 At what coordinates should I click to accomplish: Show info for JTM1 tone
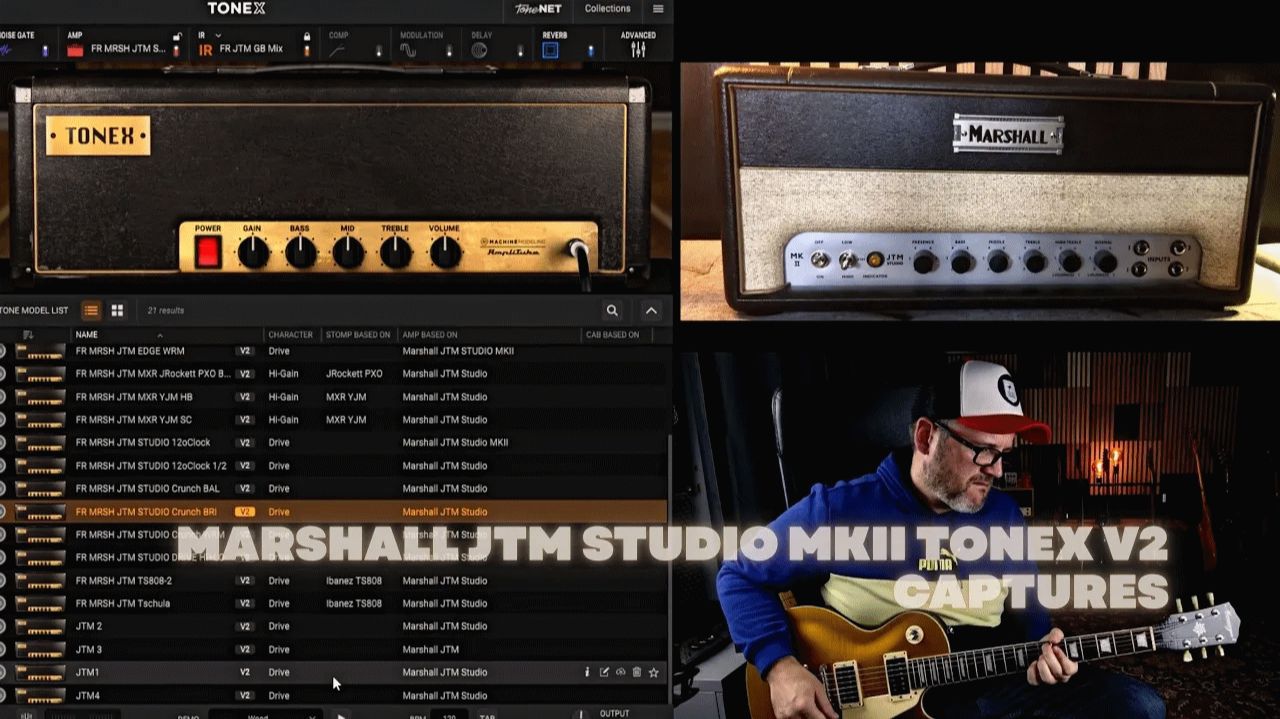[587, 673]
